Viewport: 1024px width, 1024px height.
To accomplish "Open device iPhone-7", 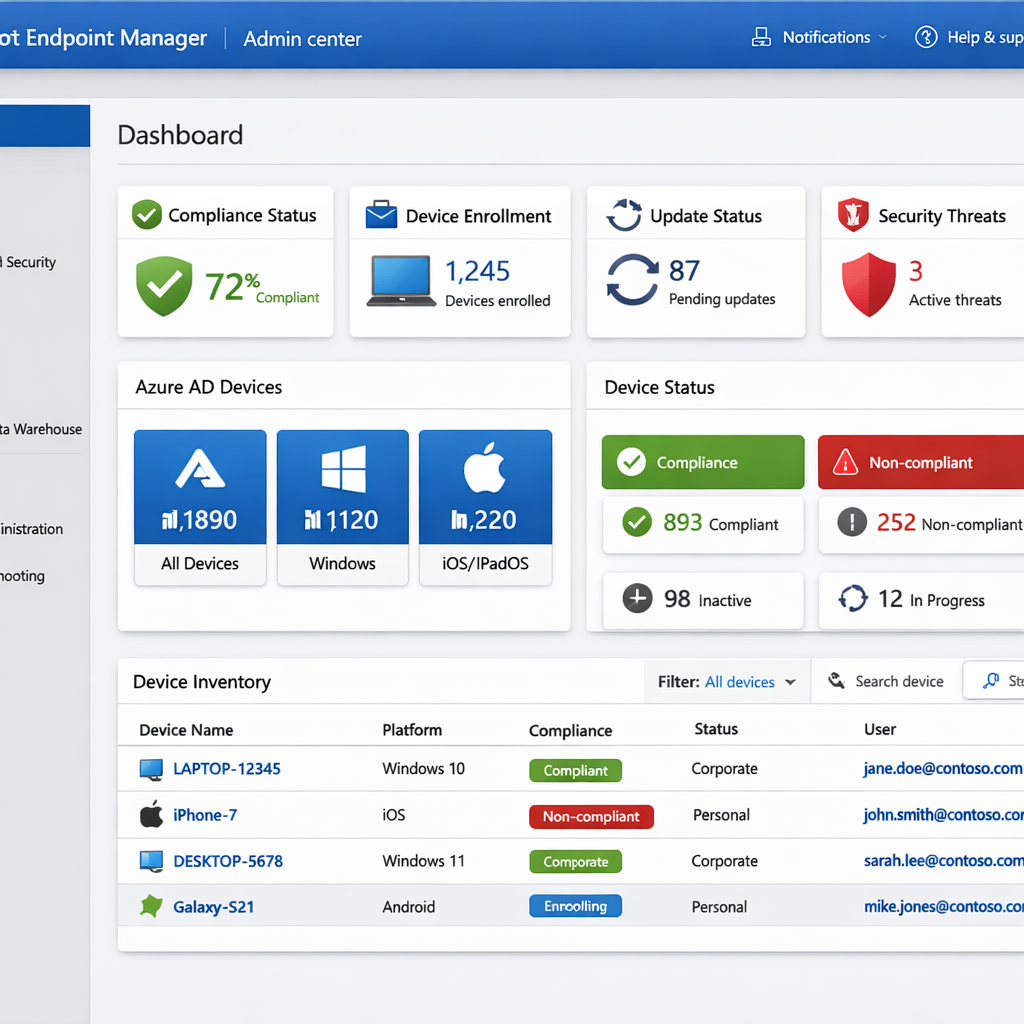I will pyautogui.click(x=205, y=816).
